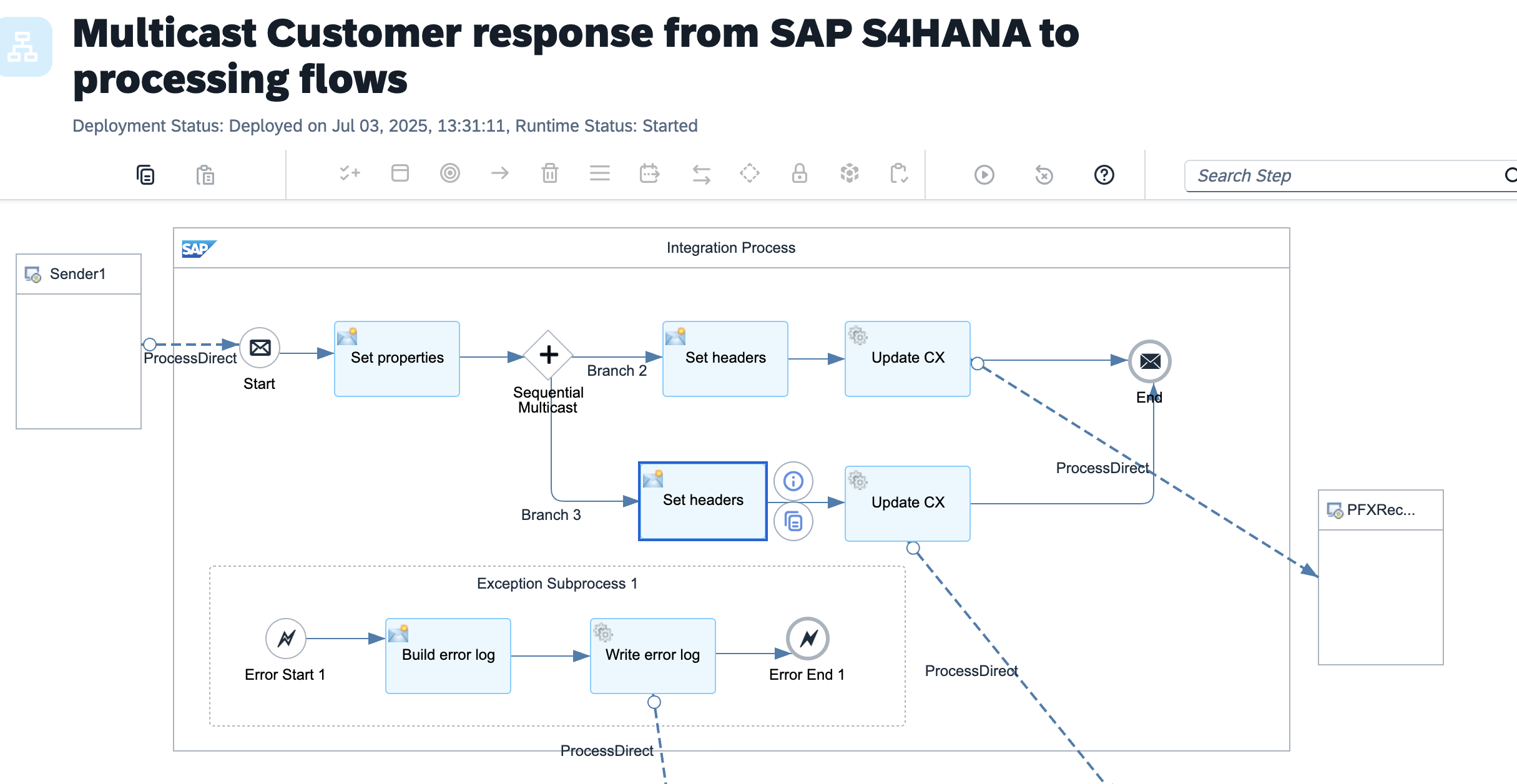
Task: Open the help question mark icon
Action: (x=1104, y=175)
